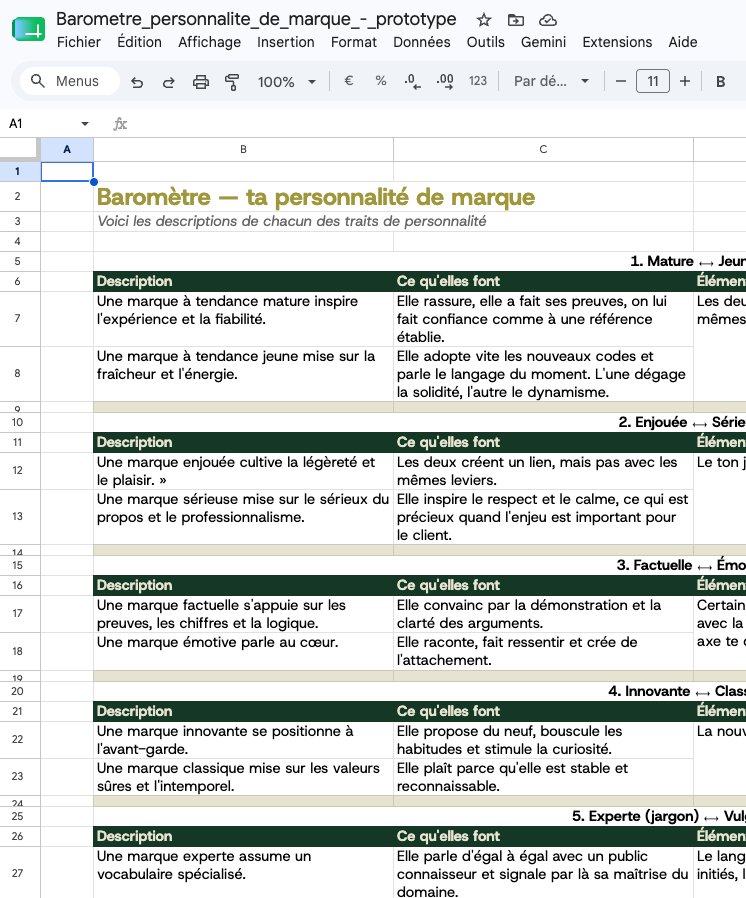Click the redo arrow icon
The image size is (746, 898).
tap(168, 82)
